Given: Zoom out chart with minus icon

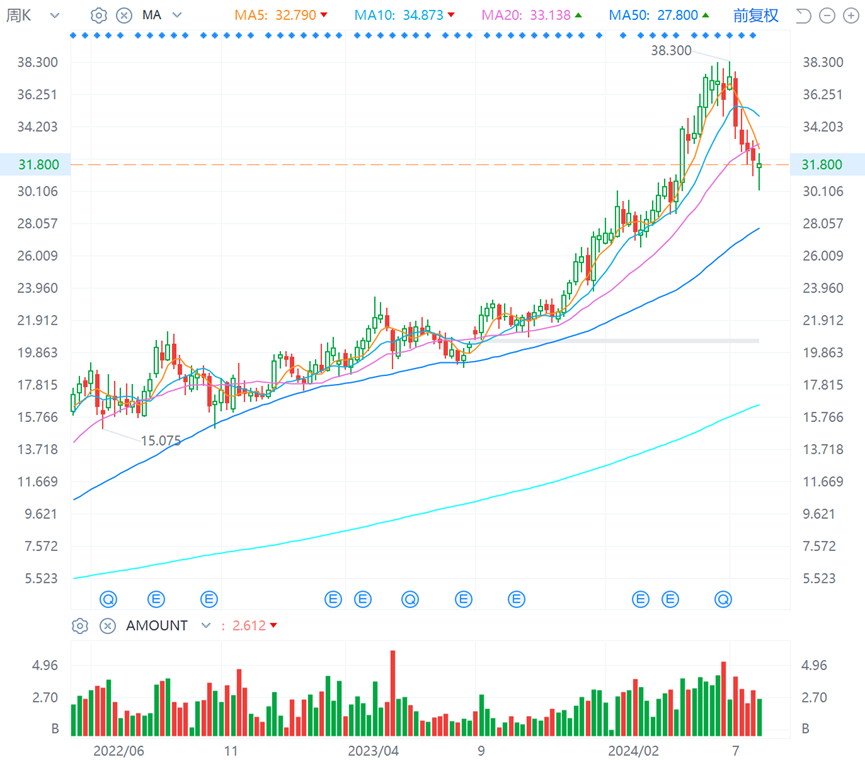Looking at the screenshot, I should (827, 16).
